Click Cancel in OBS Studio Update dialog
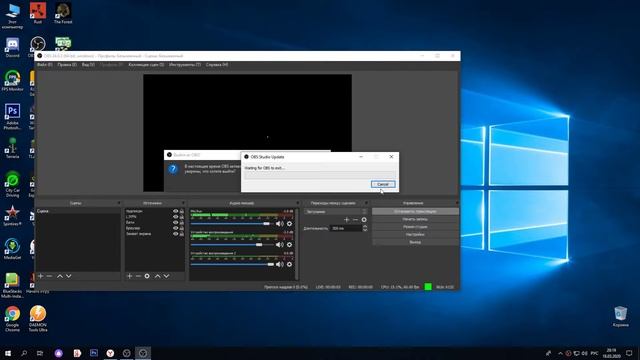The height and width of the screenshot is (360, 640). coord(383,184)
